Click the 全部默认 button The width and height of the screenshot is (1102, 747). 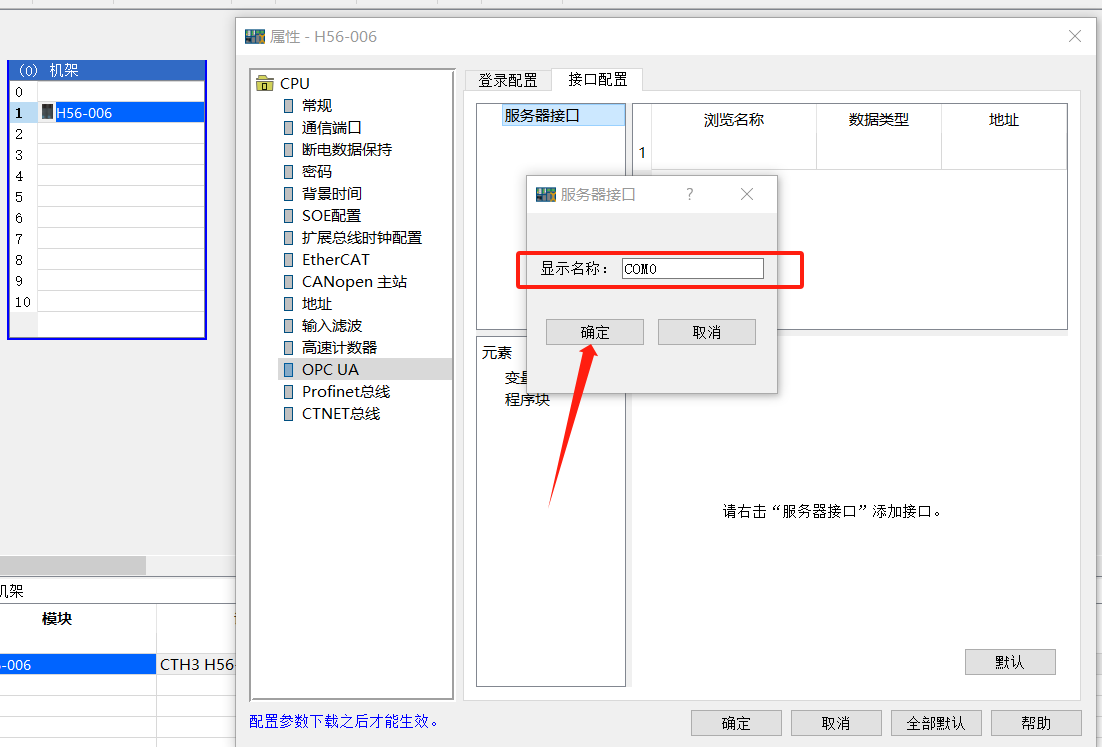[935, 723]
